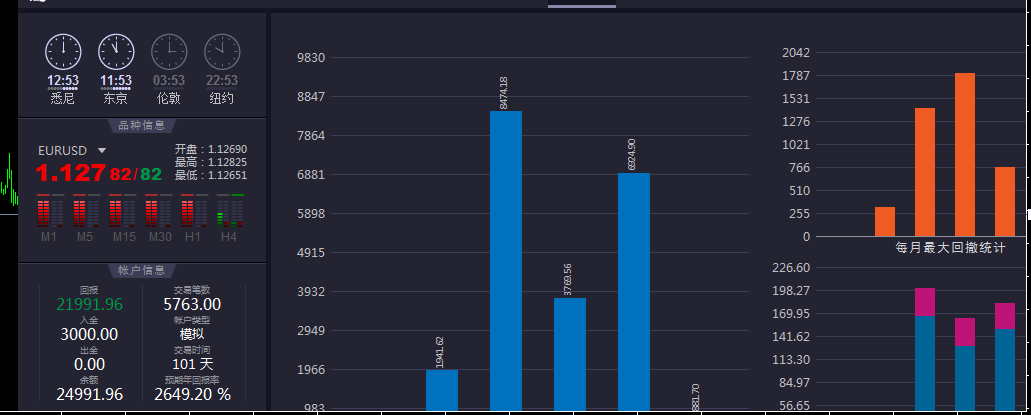The height and width of the screenshot is (415, 1031).
Task: Click the 品种信息 panel header
Action: coord(141,125)
